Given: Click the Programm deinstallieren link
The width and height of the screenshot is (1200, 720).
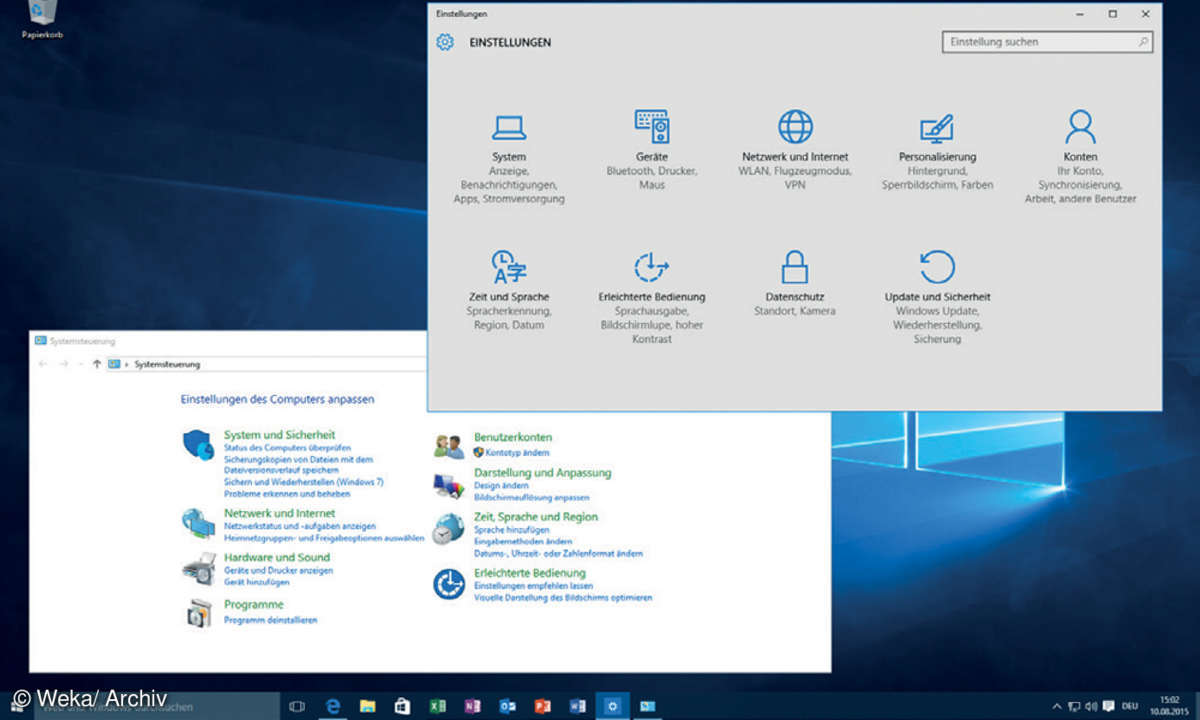Looking at the screenshot, I should pyautogui.click(x=270, y=620).
